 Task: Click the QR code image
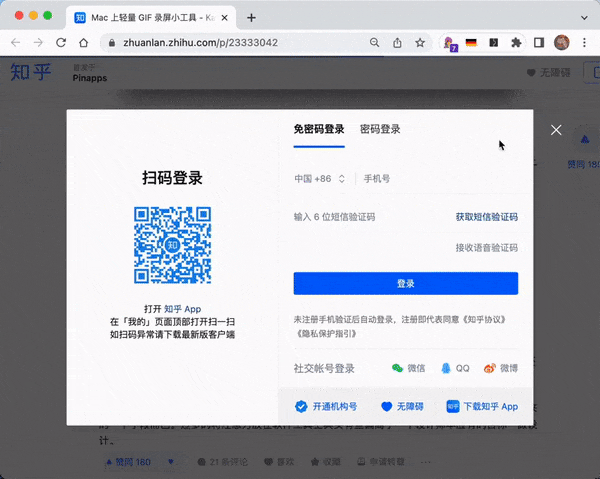click(172, 245)
